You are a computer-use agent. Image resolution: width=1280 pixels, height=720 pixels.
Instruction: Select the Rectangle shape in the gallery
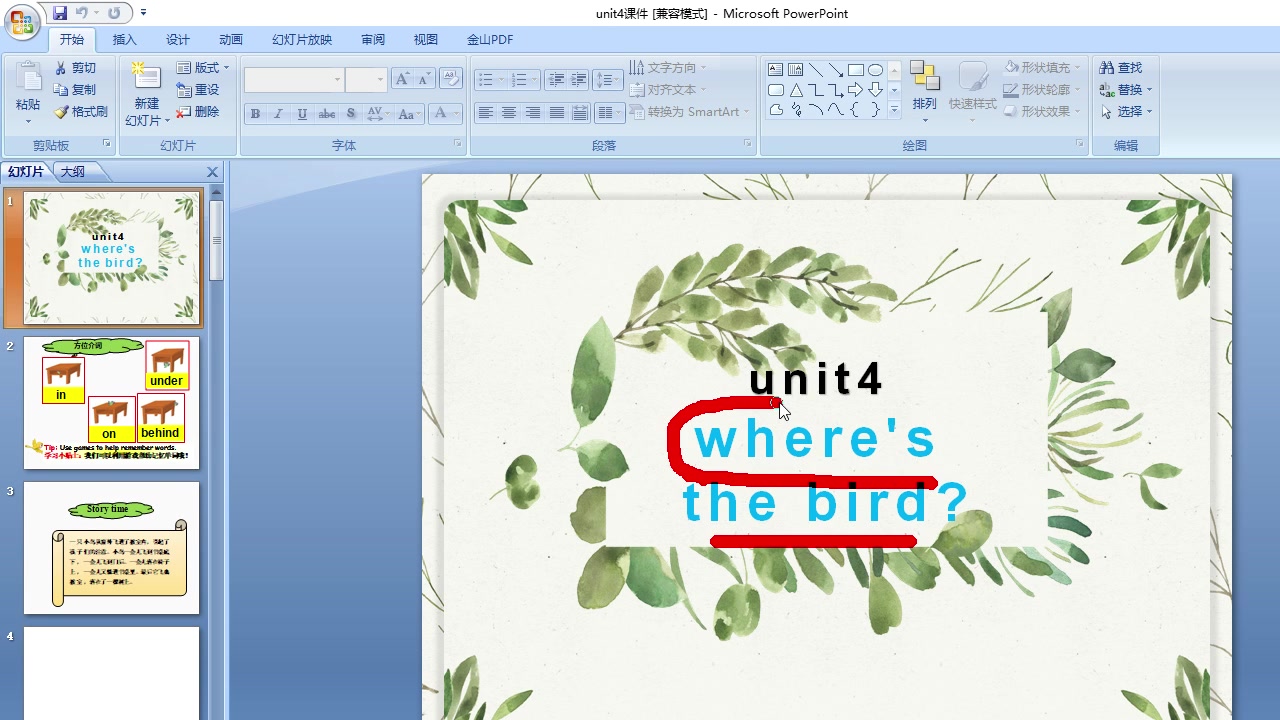tap(856, 70)
